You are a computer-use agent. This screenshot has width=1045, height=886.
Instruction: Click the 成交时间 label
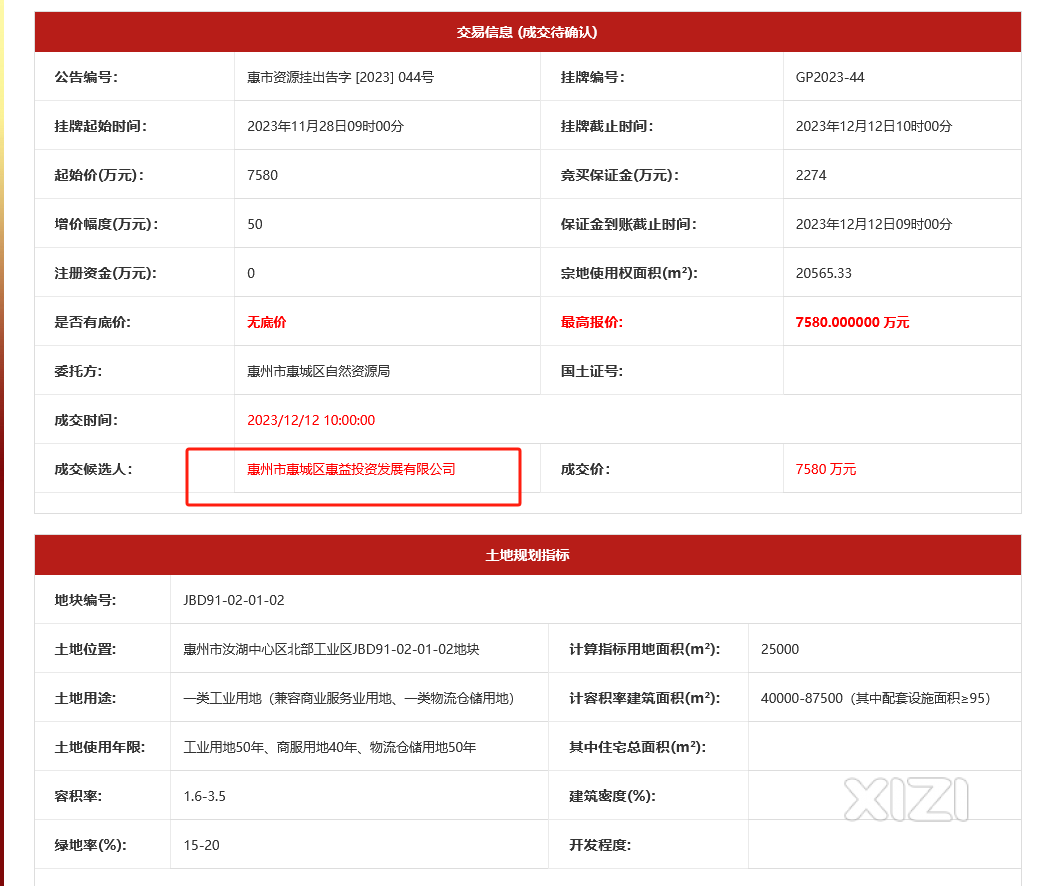pos(86,420)
